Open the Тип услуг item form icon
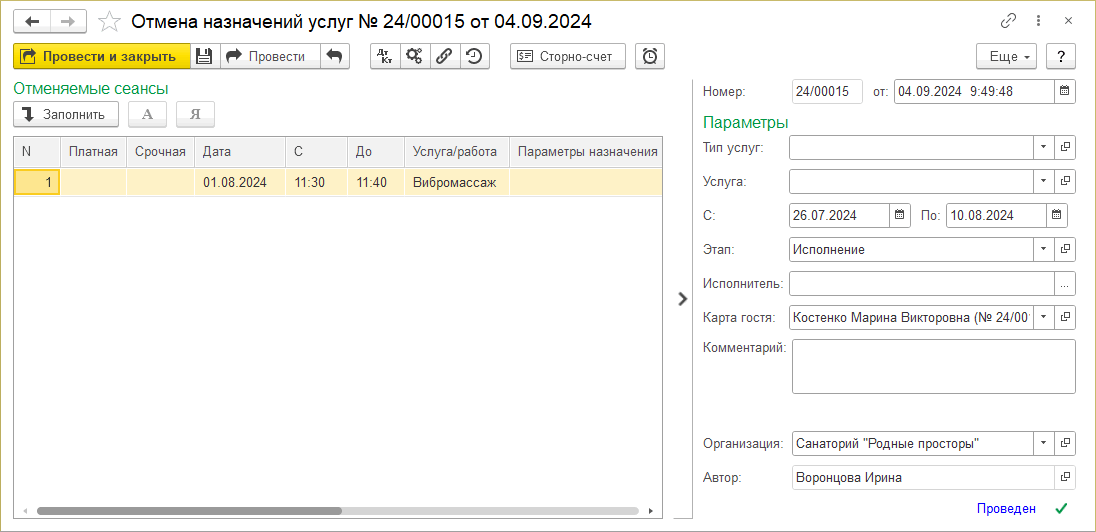 click(x=1065, y=147)
